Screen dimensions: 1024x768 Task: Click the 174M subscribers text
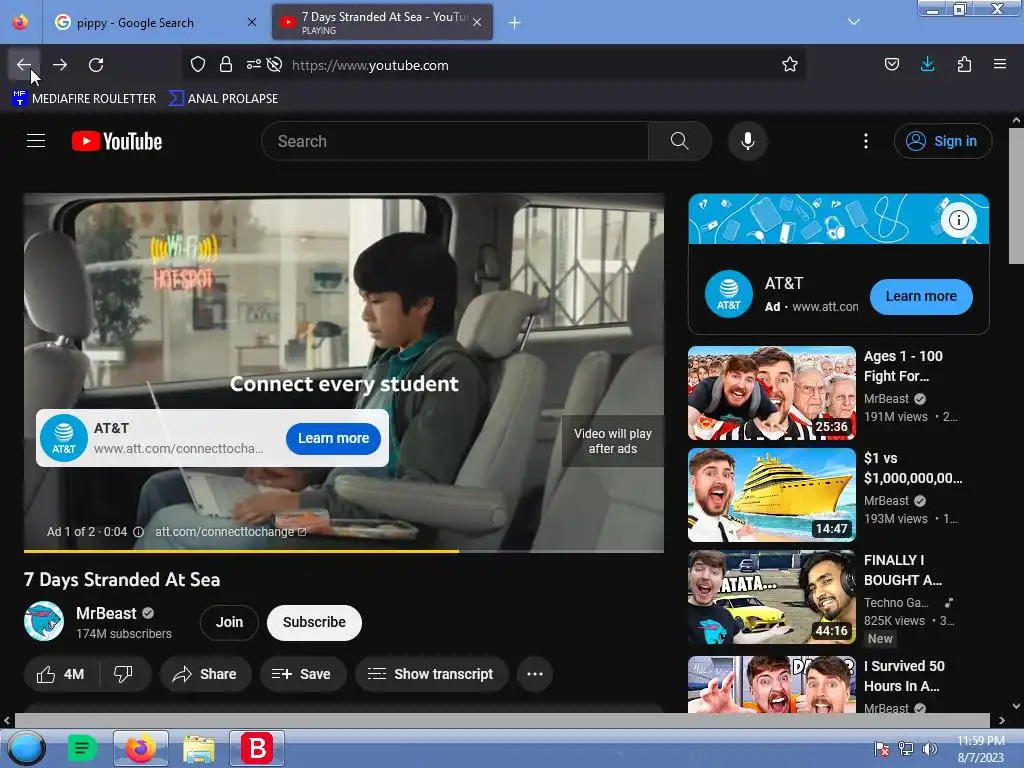123,633
